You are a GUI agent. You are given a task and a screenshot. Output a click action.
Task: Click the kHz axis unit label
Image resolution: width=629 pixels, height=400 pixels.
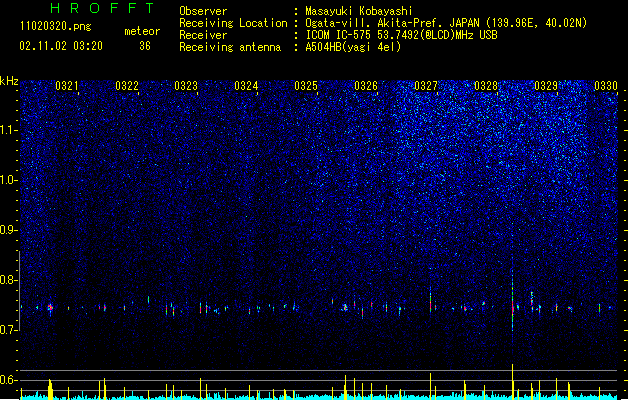[9, 81]
